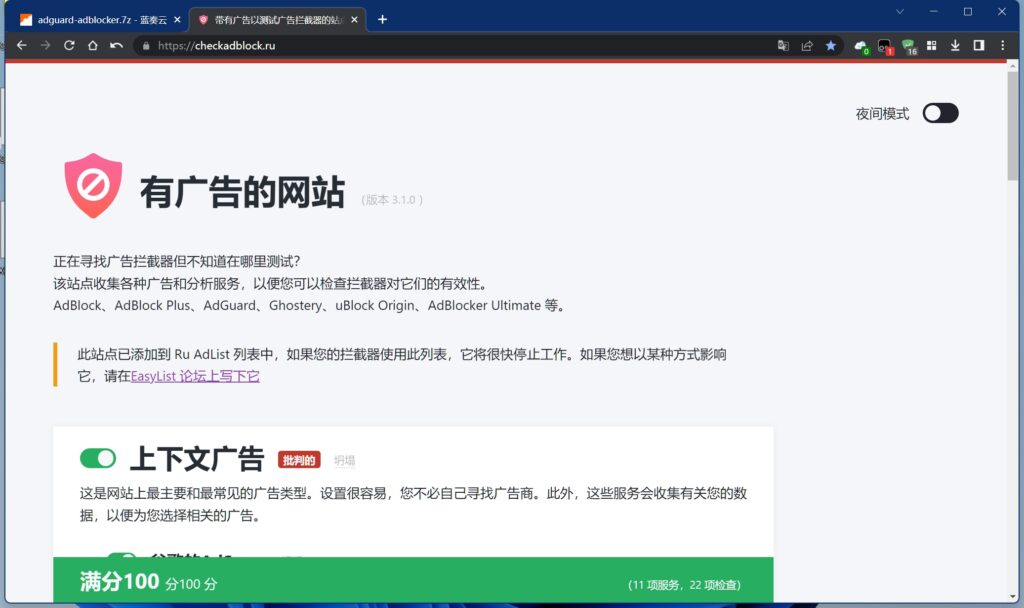Click the favicon of adguard-adblocker.7z tab

26,20
